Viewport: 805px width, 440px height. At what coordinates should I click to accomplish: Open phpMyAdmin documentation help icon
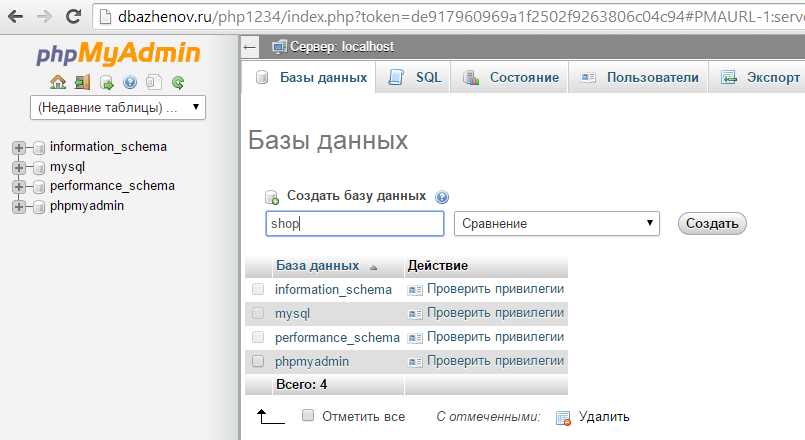click(130, 83)
